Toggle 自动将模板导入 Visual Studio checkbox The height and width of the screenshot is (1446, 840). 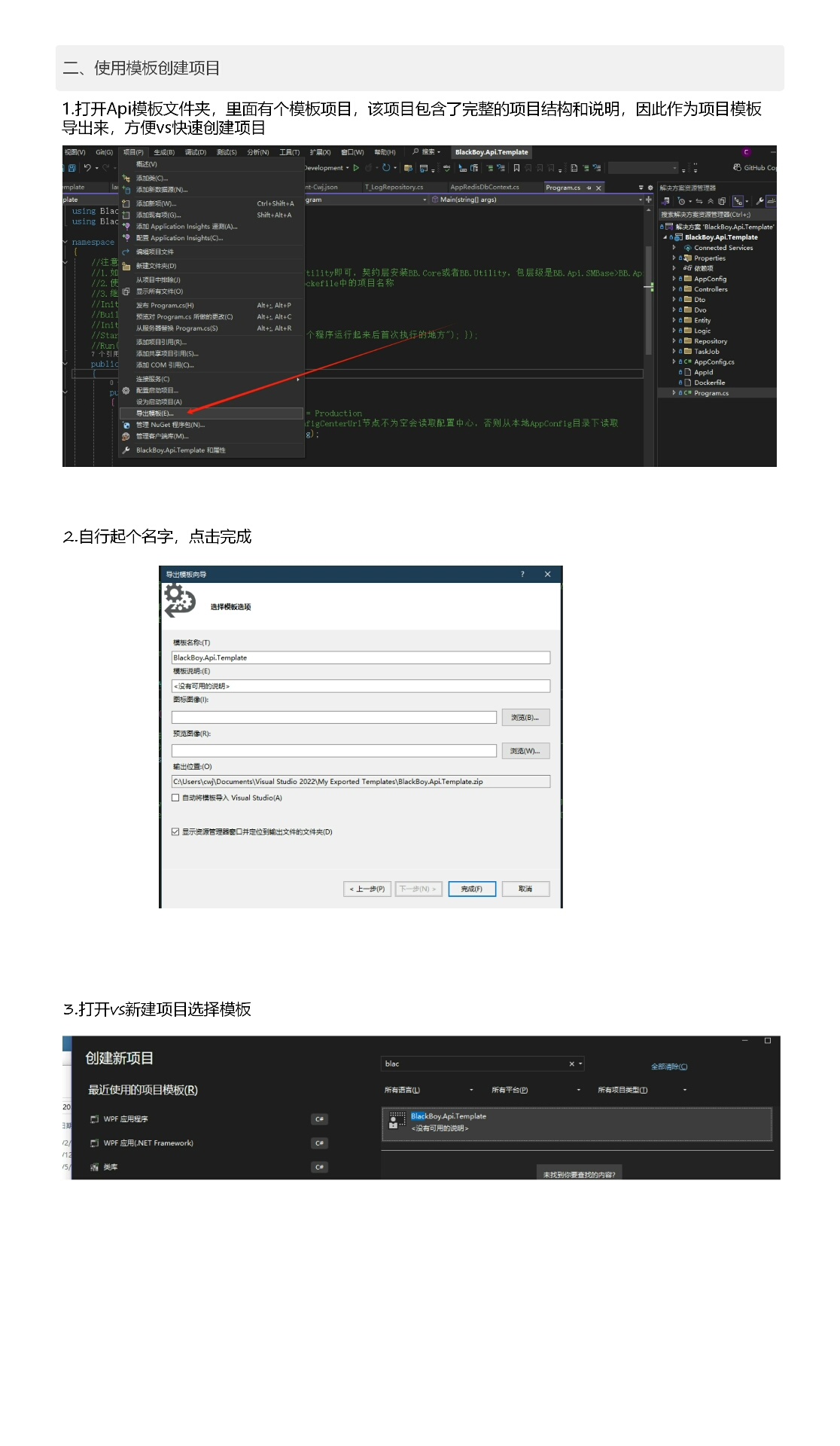click(175, 798)
